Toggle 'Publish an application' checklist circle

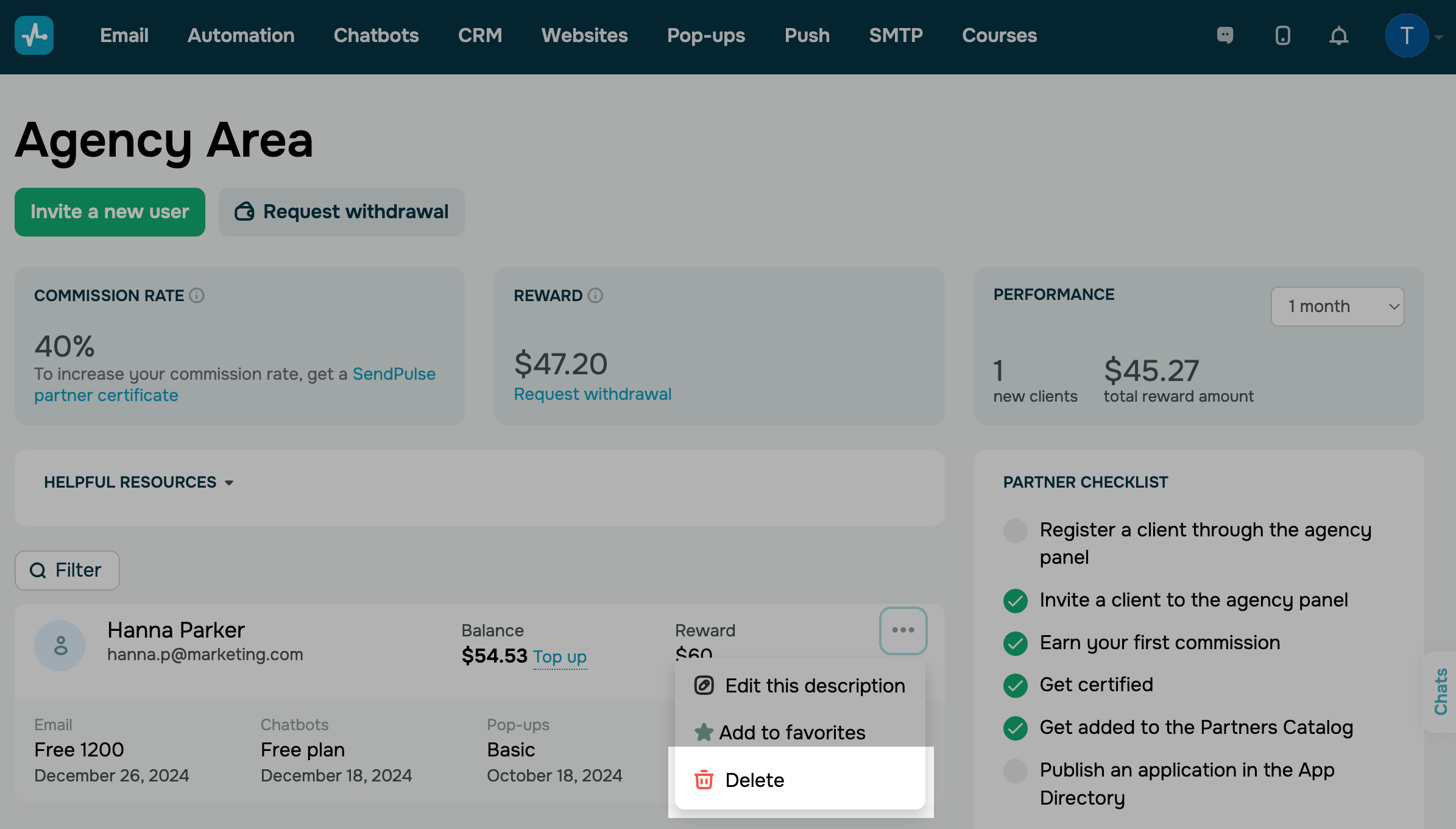click(x=1015, y=771)
